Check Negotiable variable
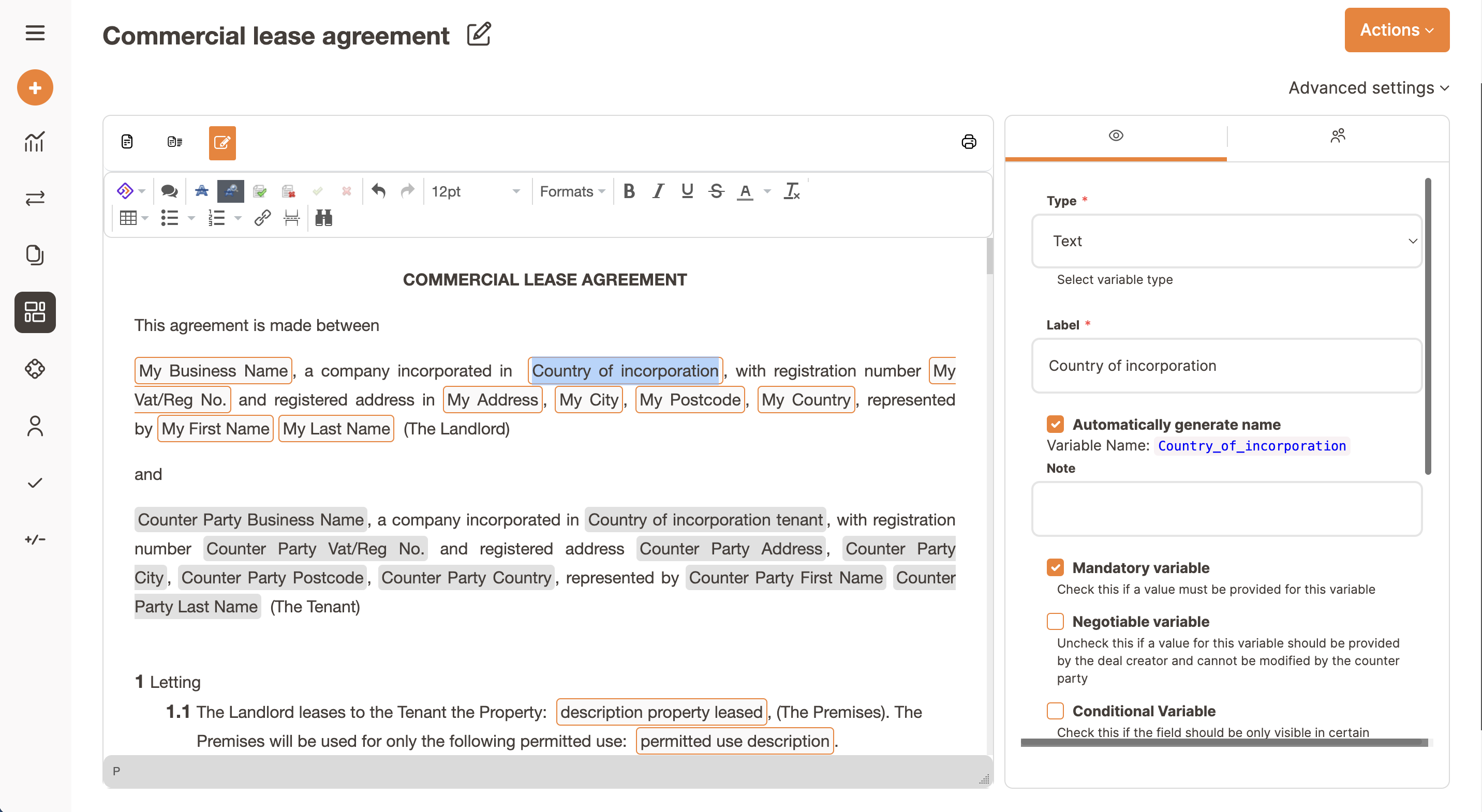Image resolution: width=1482 pixels, height=812 pixels. click(x=1055, y=622)
